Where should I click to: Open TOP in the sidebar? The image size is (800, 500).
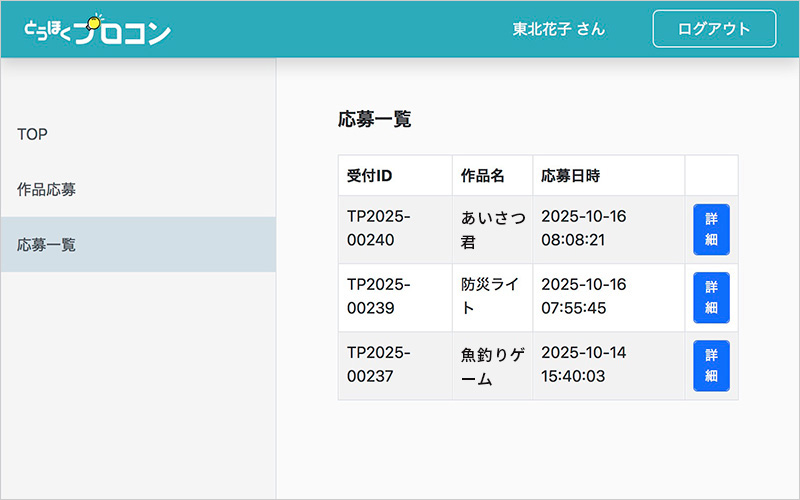(x=32, y=134)
